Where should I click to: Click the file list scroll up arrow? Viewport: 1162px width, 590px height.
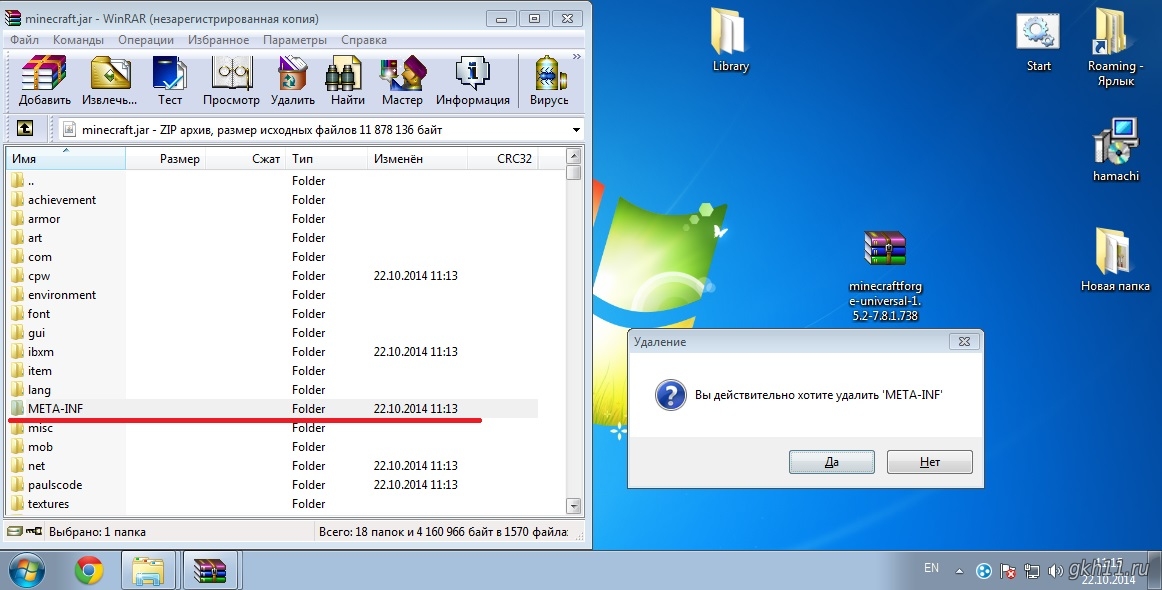tap(573, 156)
